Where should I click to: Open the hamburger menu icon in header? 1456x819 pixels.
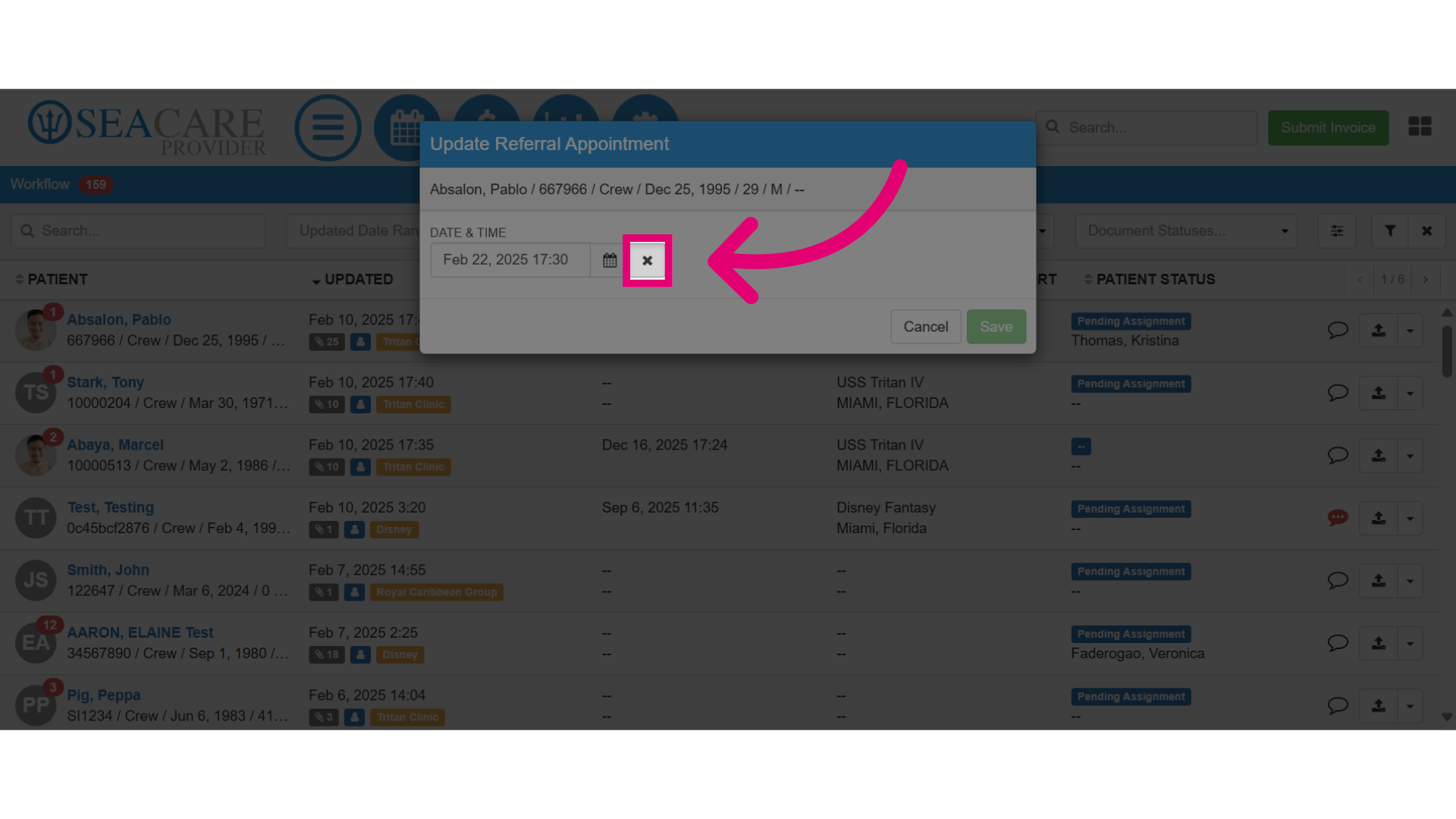328,127
